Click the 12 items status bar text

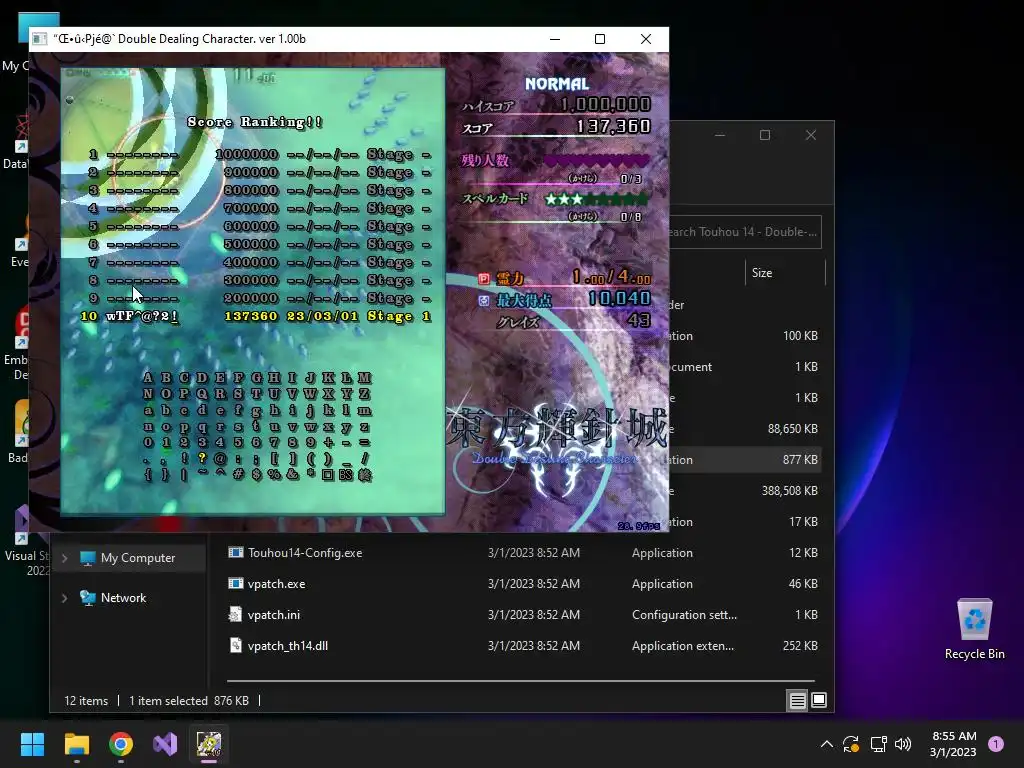(x=86, y=701)
